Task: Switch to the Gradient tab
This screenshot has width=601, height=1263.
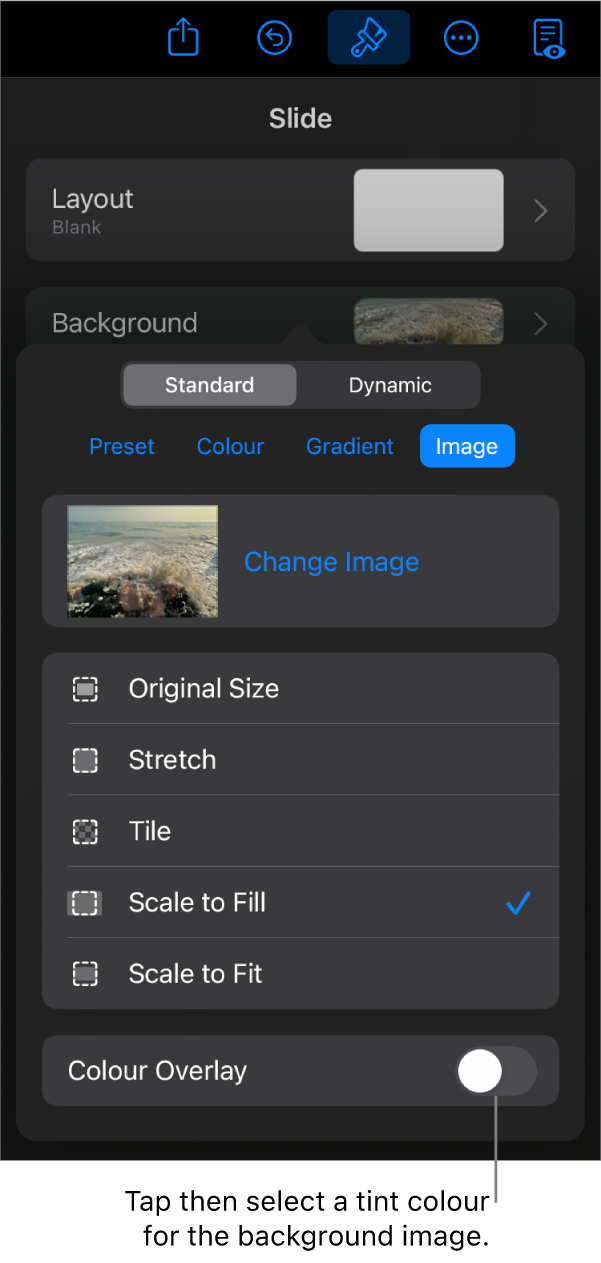Action: [x=349, y=446]
